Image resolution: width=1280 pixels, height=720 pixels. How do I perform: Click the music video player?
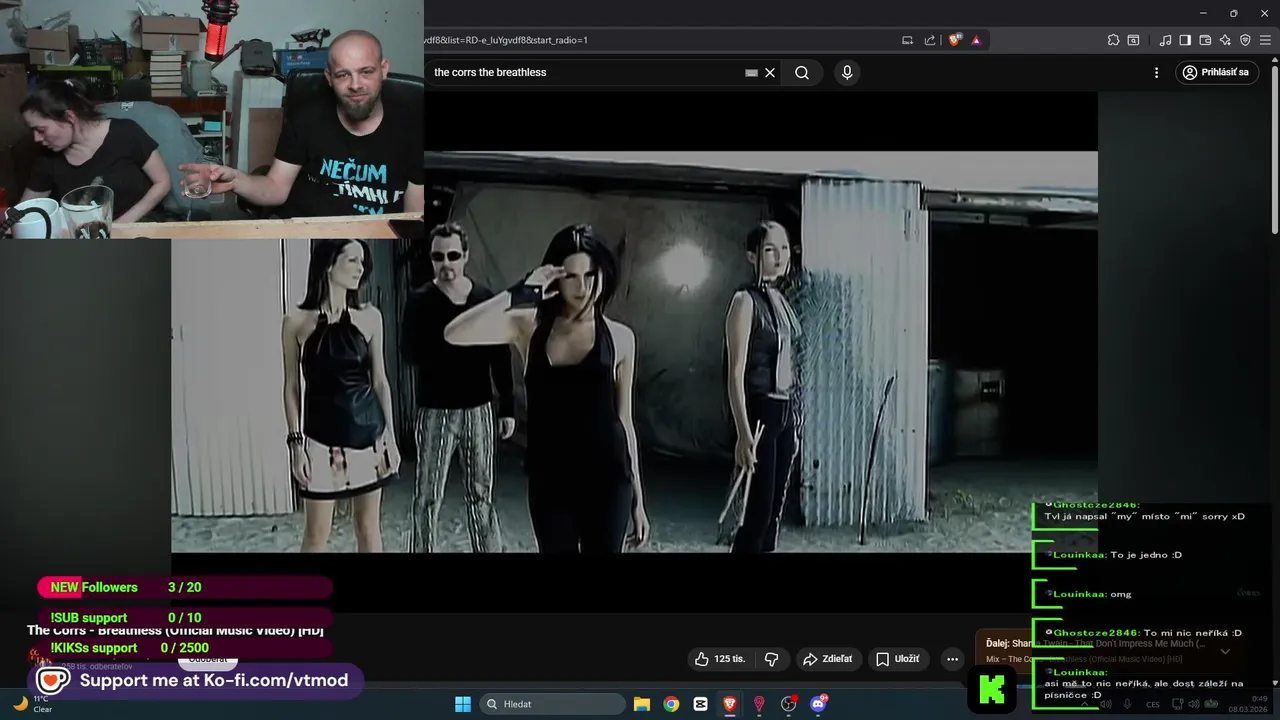click(x=634, y=350)
